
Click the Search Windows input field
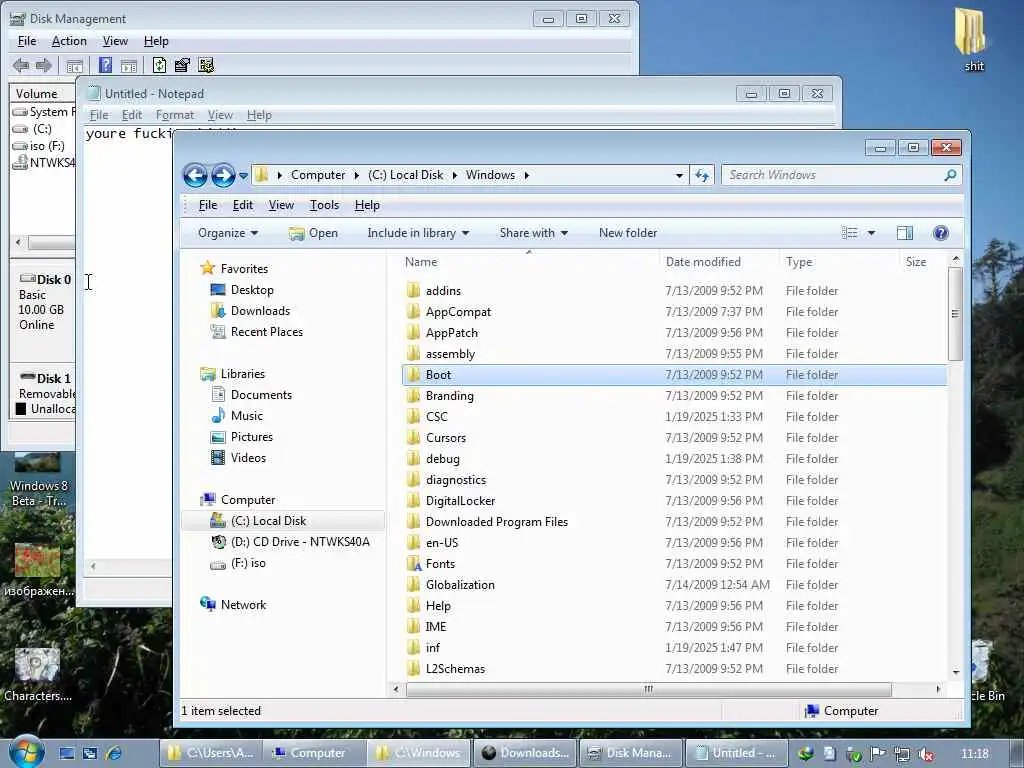coord(833,175)
